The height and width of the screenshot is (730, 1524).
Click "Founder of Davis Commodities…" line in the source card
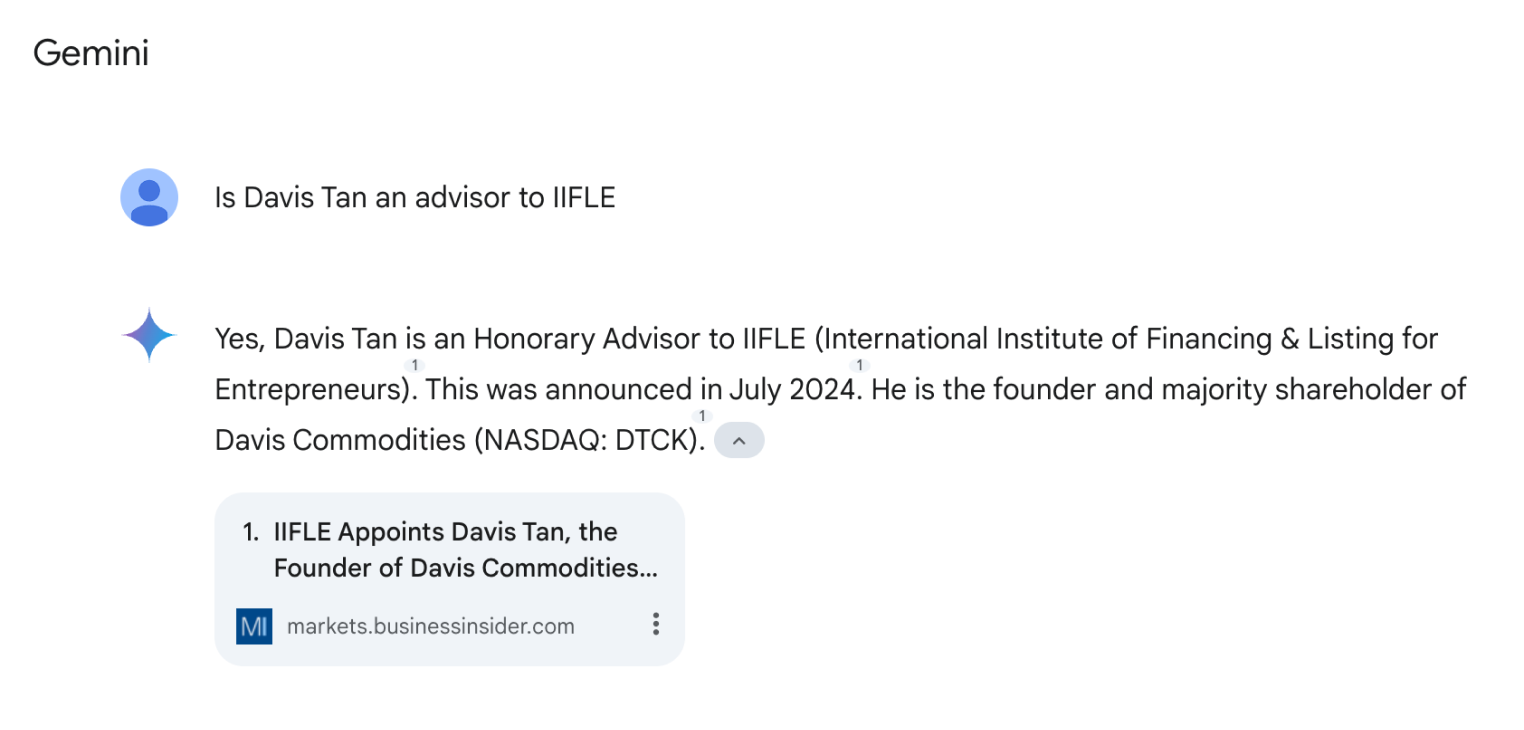click(465, 568)
